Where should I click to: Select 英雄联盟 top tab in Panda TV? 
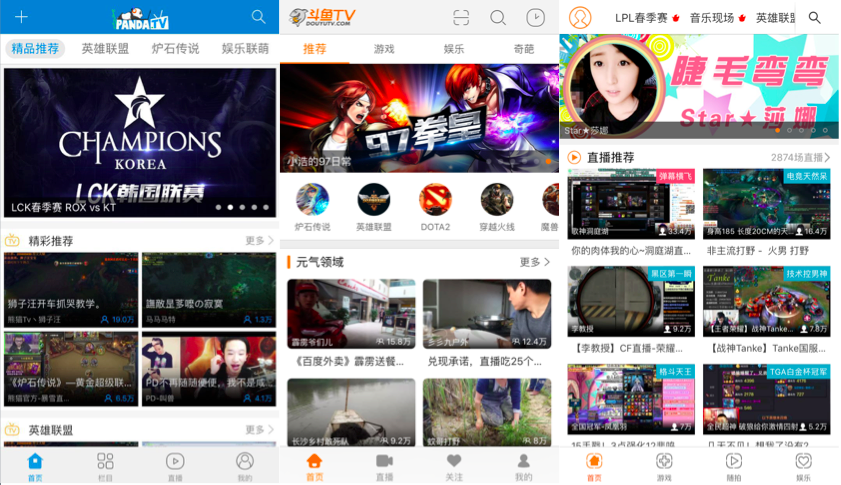(105, 49)
